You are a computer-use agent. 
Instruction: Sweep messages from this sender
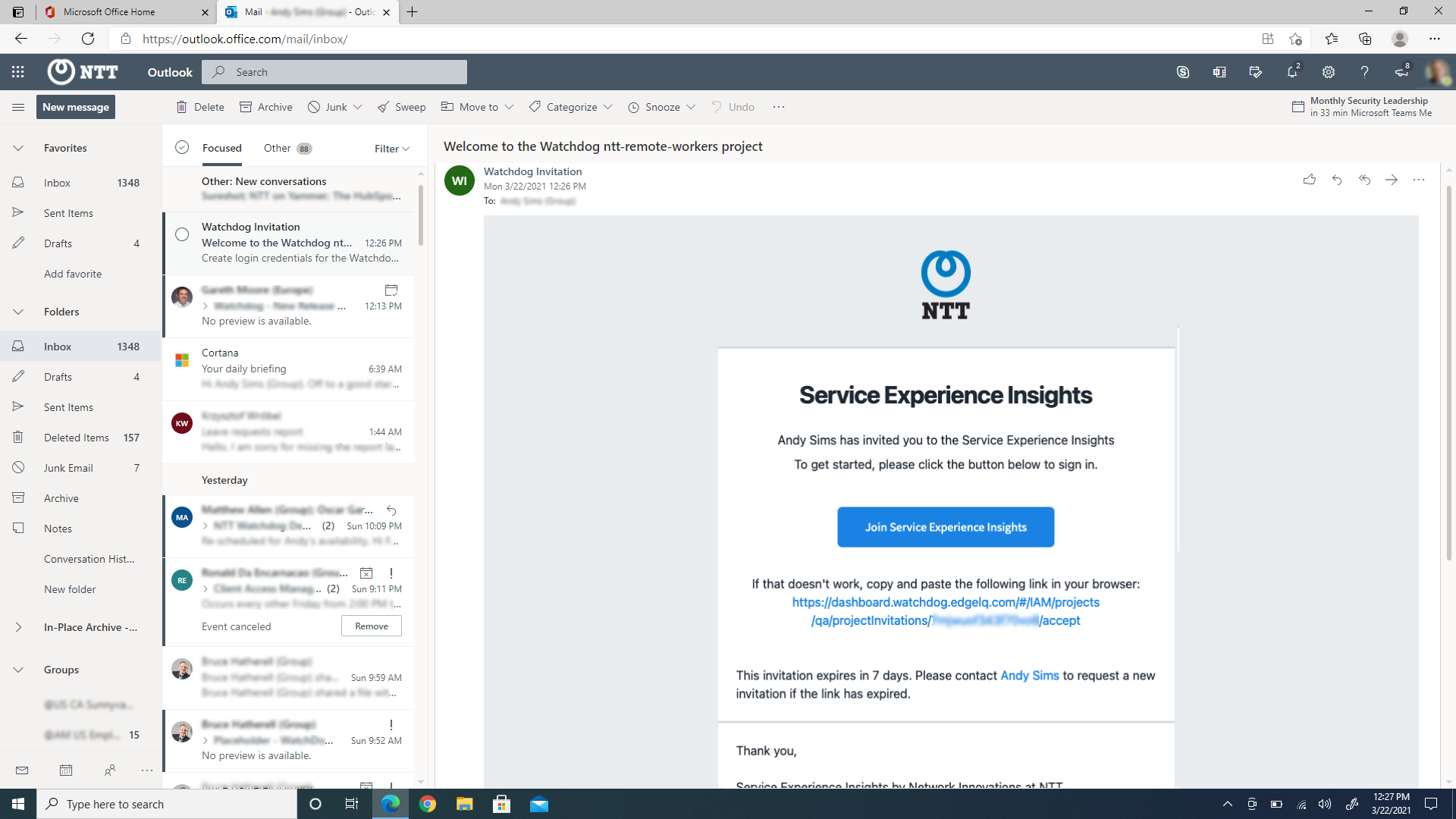click(x=402, y=107)
